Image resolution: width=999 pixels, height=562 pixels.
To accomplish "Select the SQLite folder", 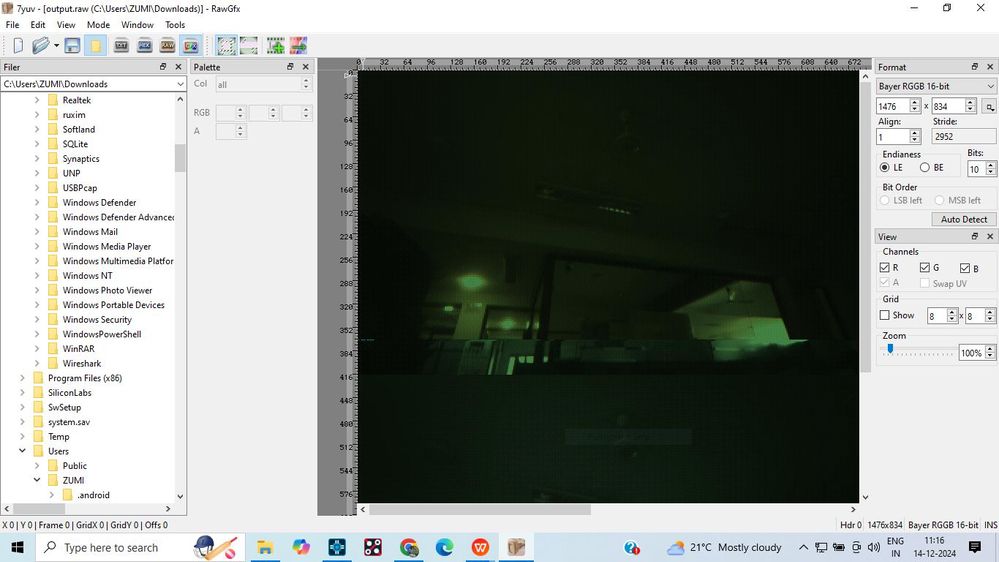I will [x=75, y=144].
